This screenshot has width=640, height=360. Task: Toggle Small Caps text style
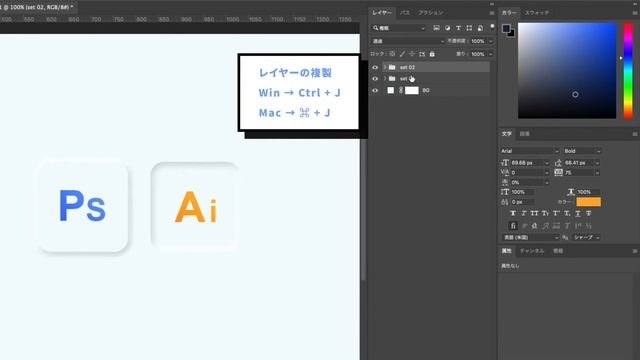545,213
